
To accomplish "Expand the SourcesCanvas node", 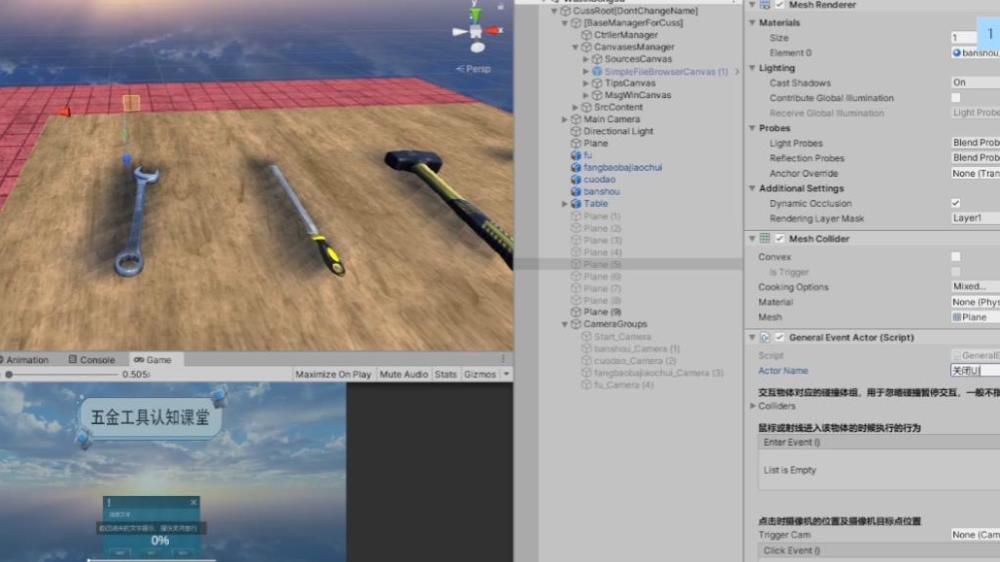I will (x=586, y=59).
